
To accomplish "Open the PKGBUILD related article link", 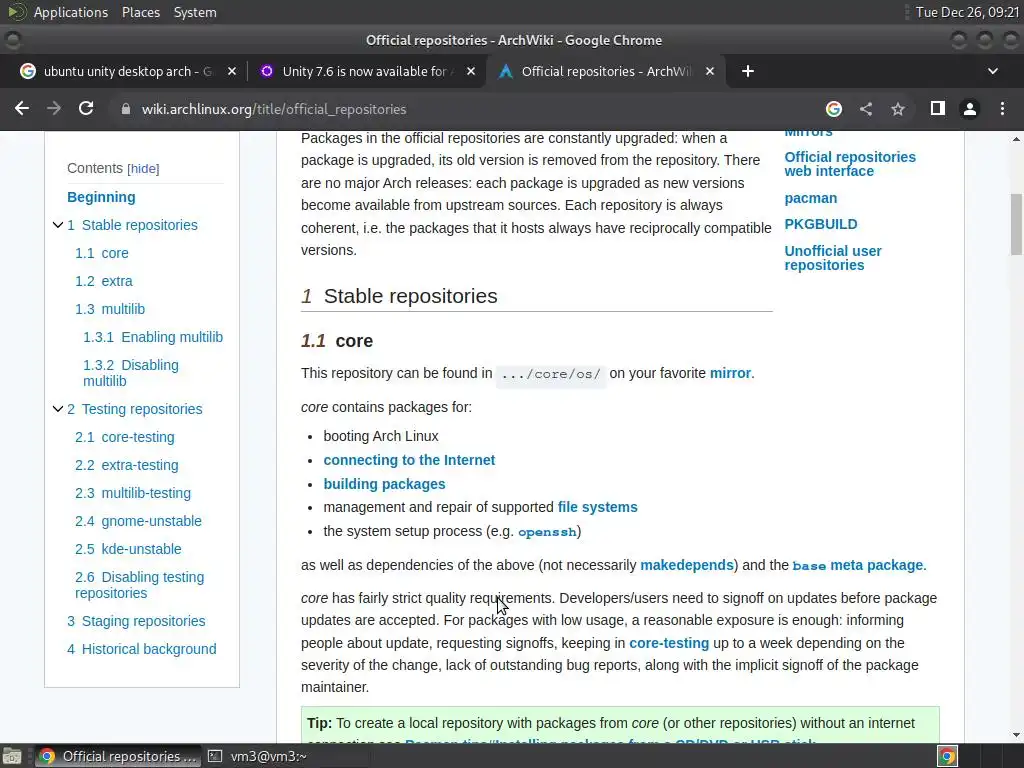I will point(821,224).
